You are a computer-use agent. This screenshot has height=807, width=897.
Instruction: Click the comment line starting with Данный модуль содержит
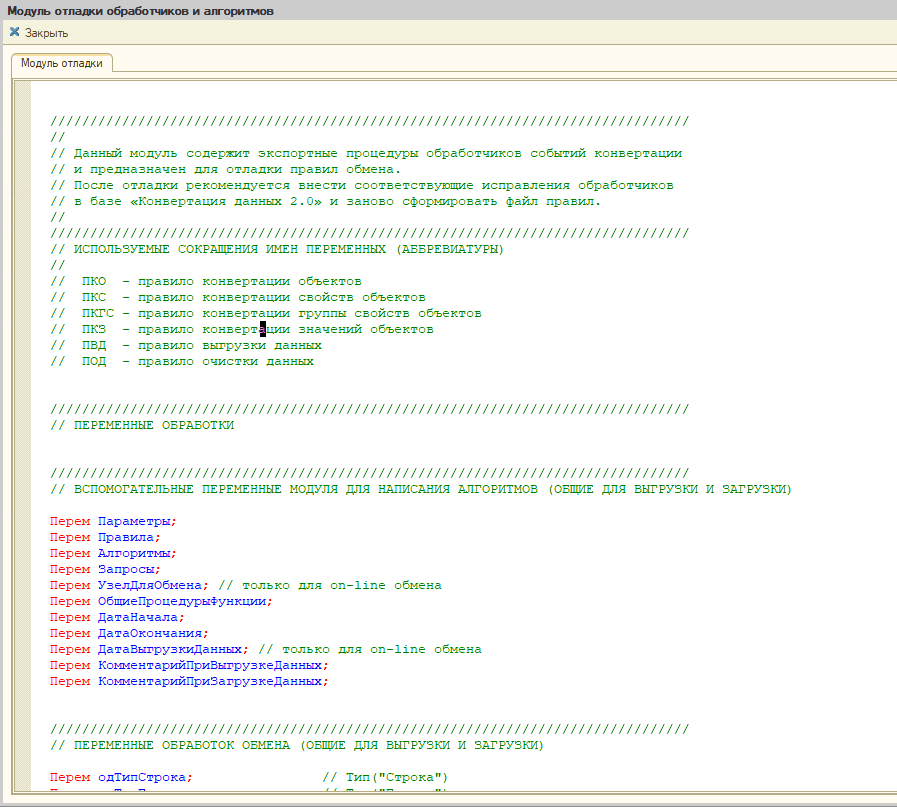(366, 153)
